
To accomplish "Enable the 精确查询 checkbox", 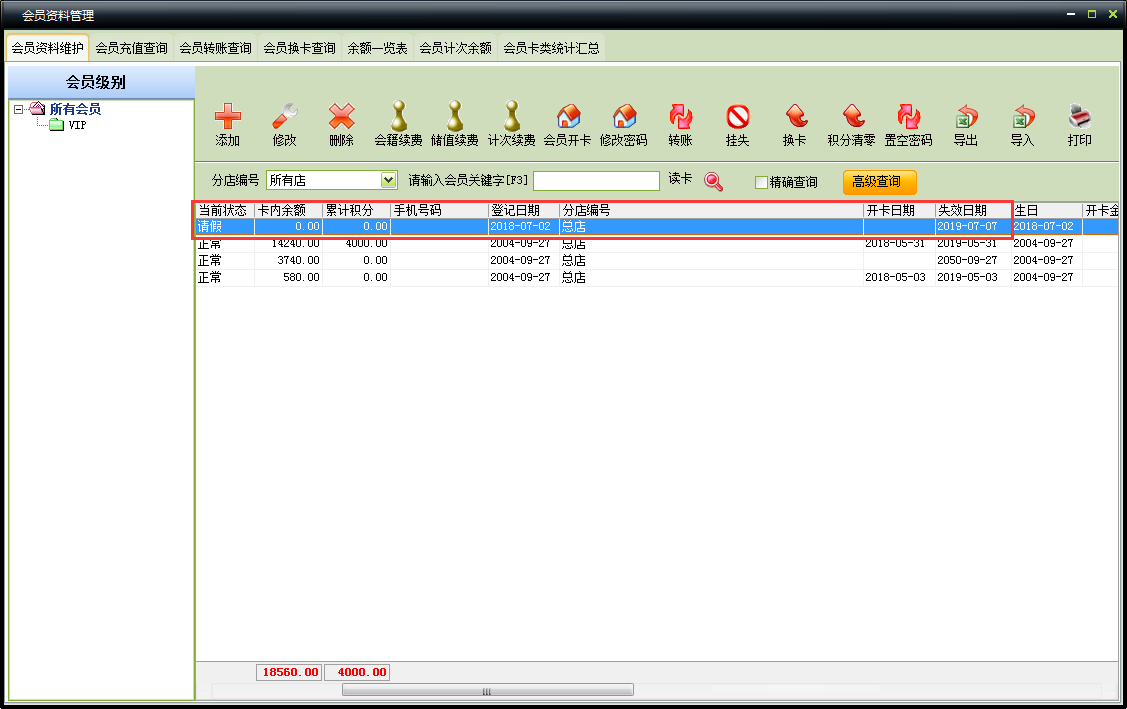I will [761, 182].
